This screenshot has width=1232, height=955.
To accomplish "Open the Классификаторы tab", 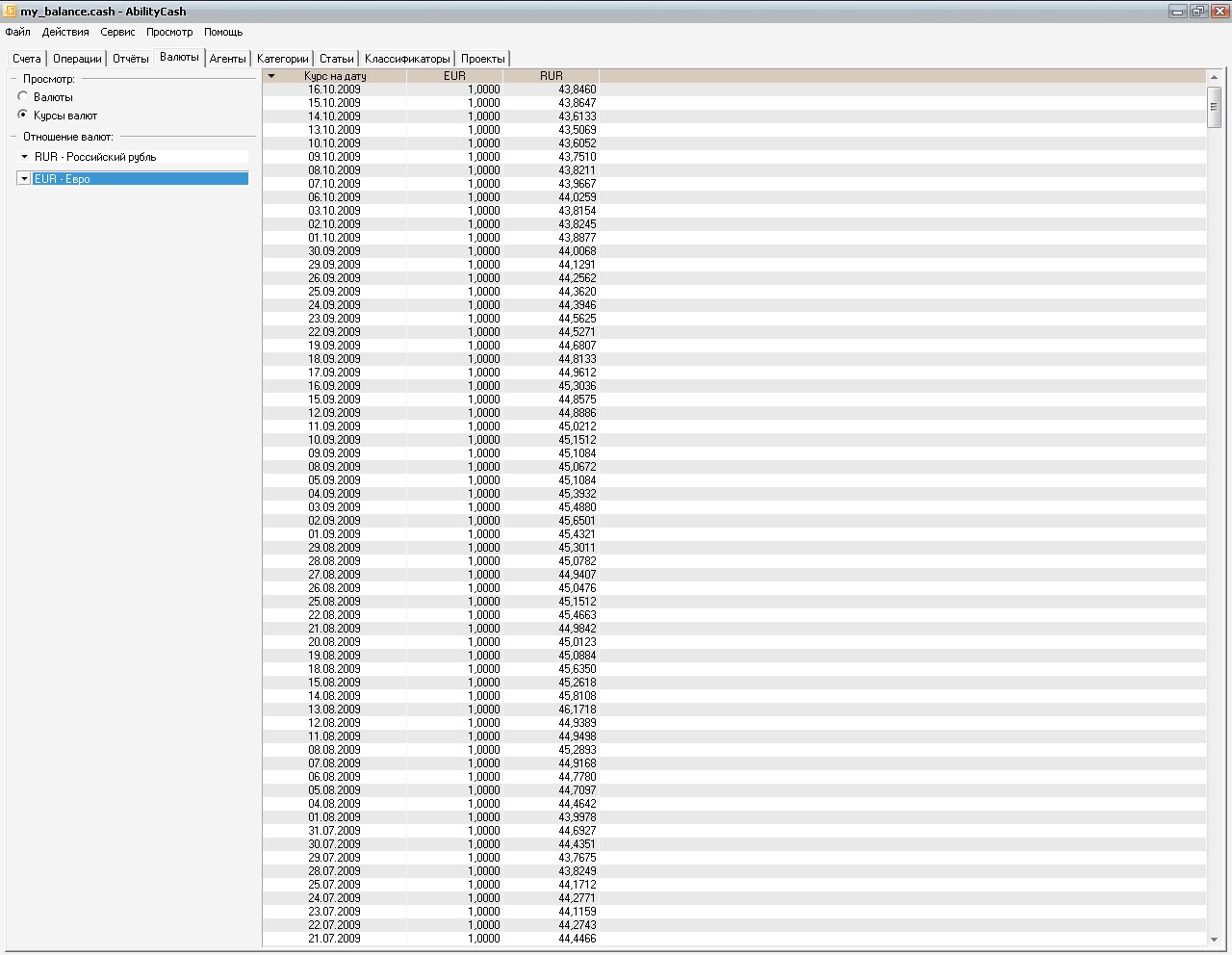I will (x=407, y=59).
